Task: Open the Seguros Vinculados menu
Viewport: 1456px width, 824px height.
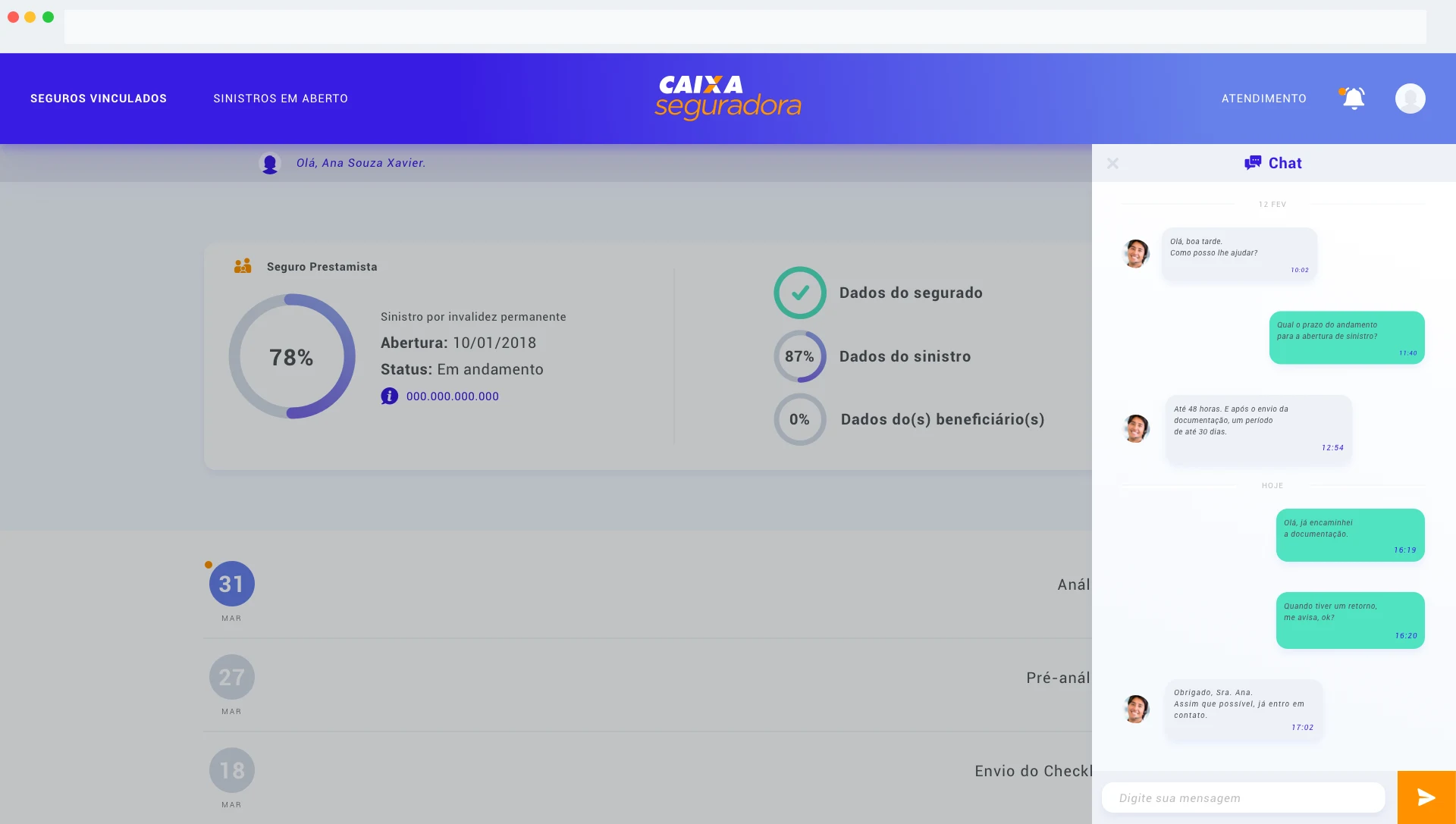Action: click(99, 99)
